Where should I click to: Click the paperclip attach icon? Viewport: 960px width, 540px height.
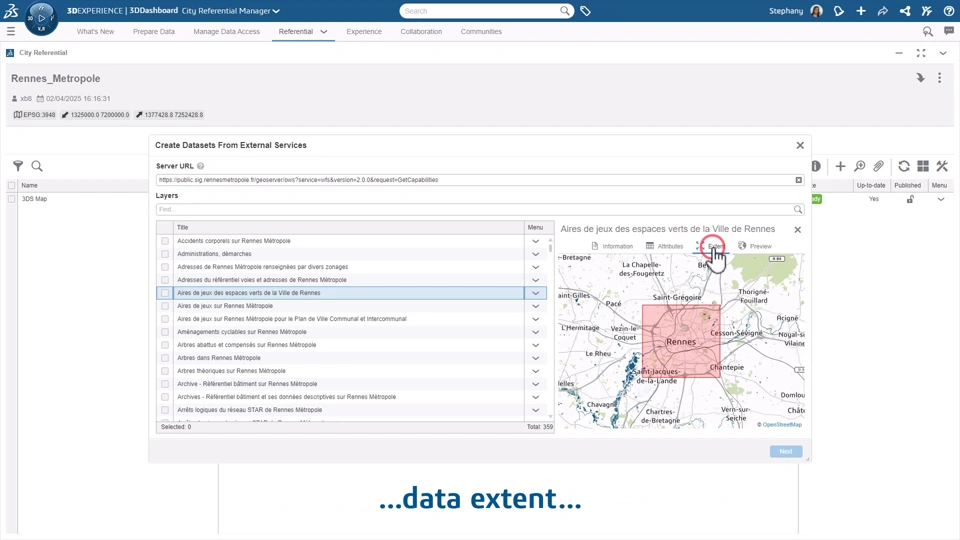(879, 166)
